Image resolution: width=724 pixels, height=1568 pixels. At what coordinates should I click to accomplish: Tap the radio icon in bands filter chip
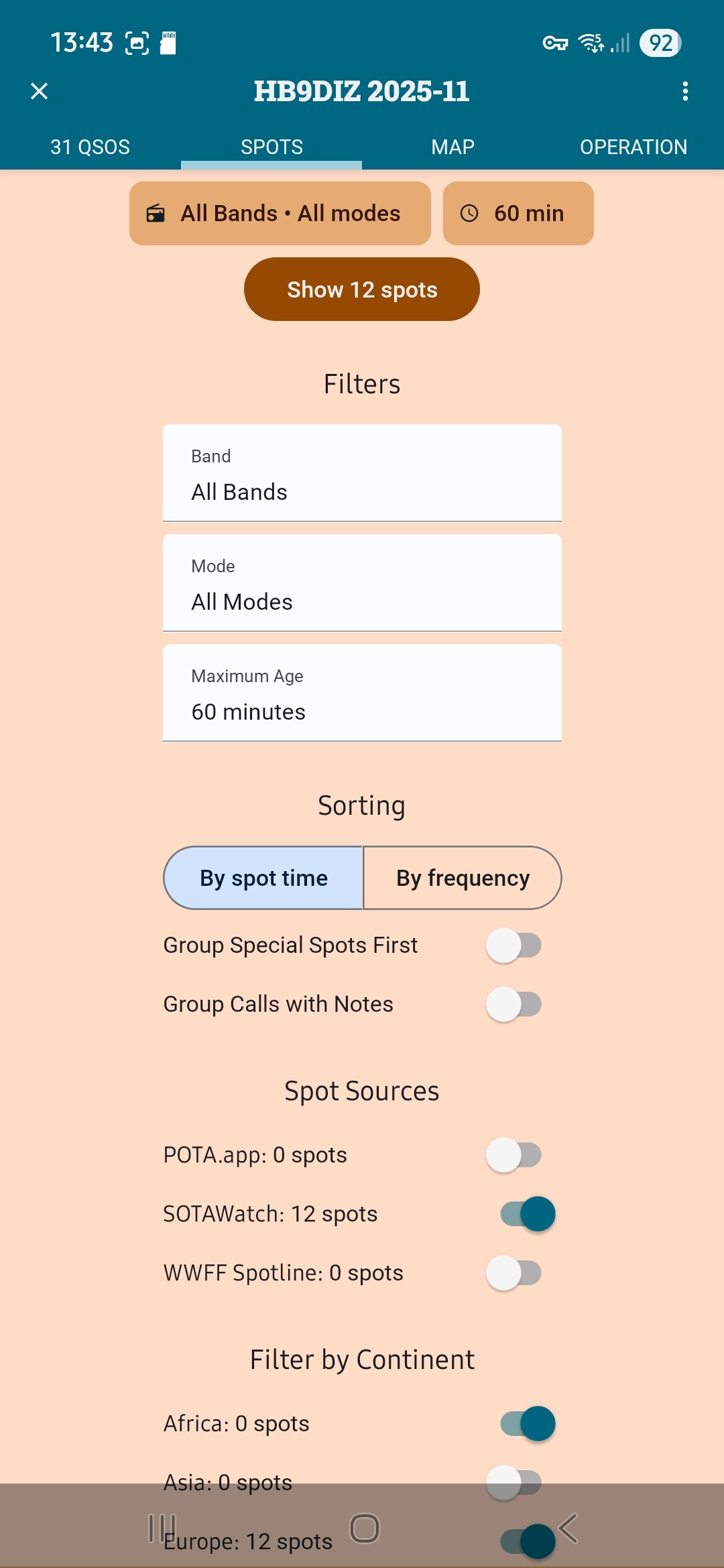tap(156, 213)
